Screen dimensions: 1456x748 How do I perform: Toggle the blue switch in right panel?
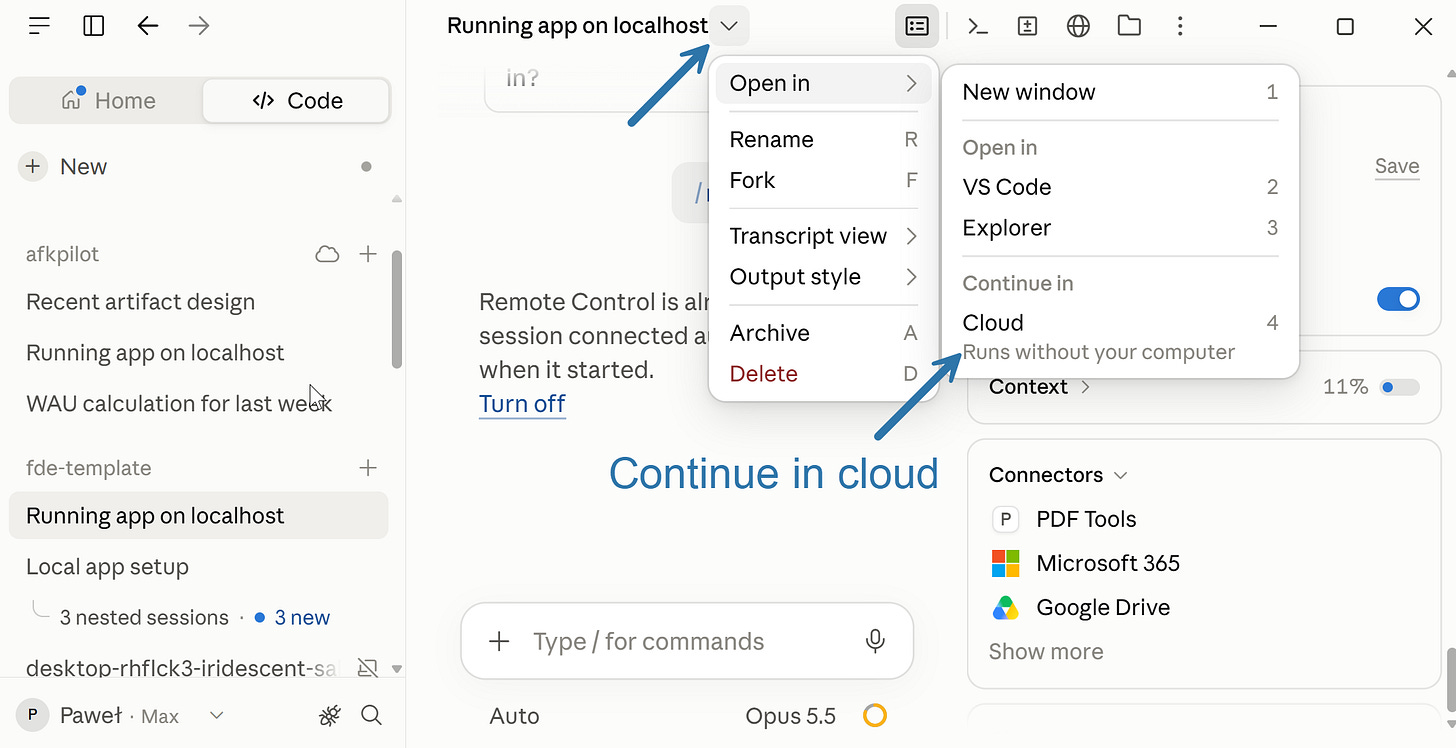click(x=1398, y=299)
